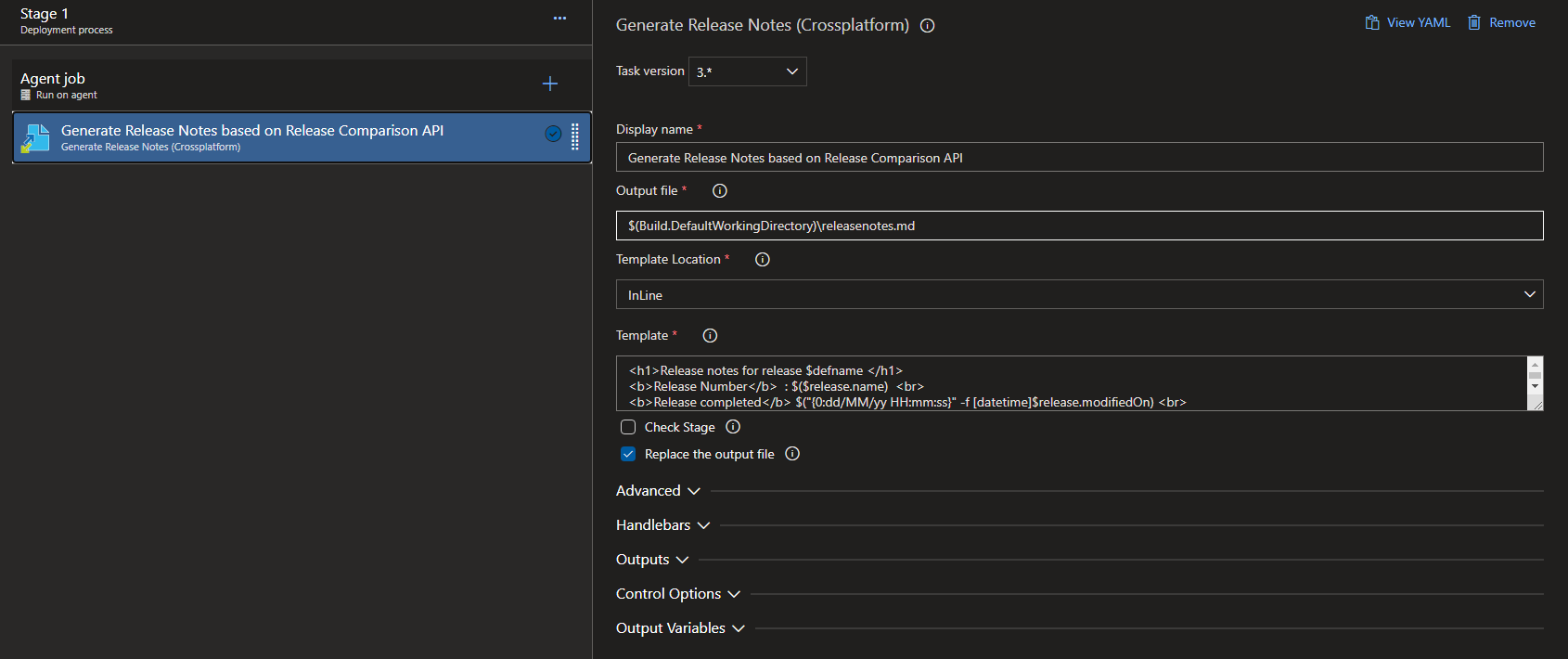Click the Display name input field
The image size is (1568, 659).
point(1079,157)
